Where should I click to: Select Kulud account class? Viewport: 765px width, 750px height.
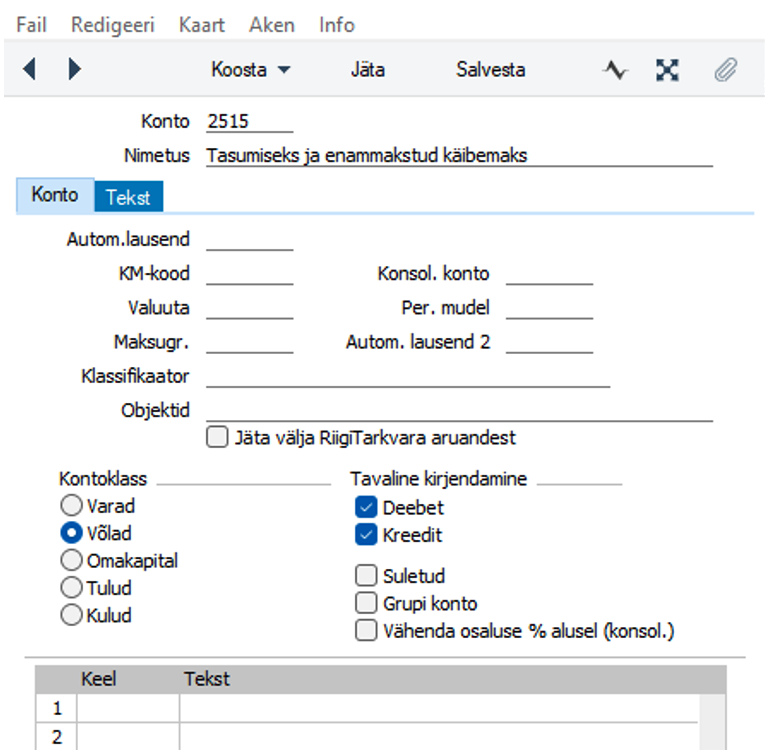[71, 615]
